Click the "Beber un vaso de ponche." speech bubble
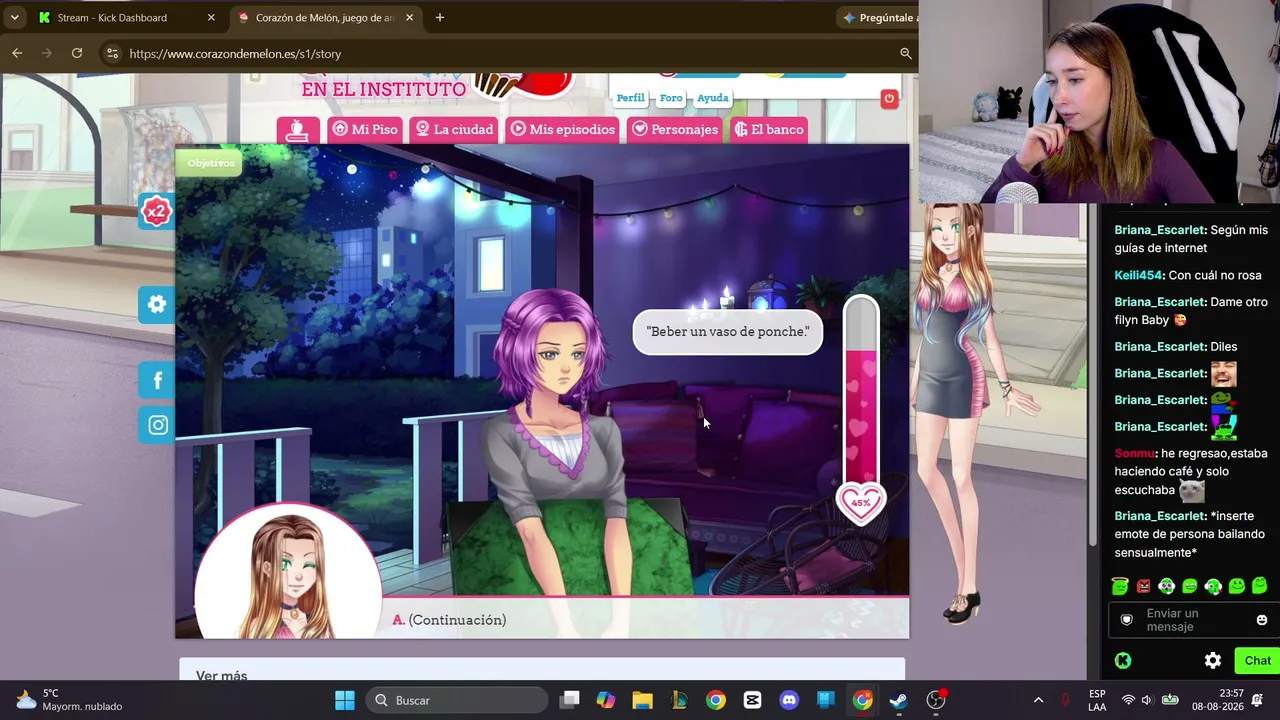Viewport: 1280px width, 720px height. point(728,332)
